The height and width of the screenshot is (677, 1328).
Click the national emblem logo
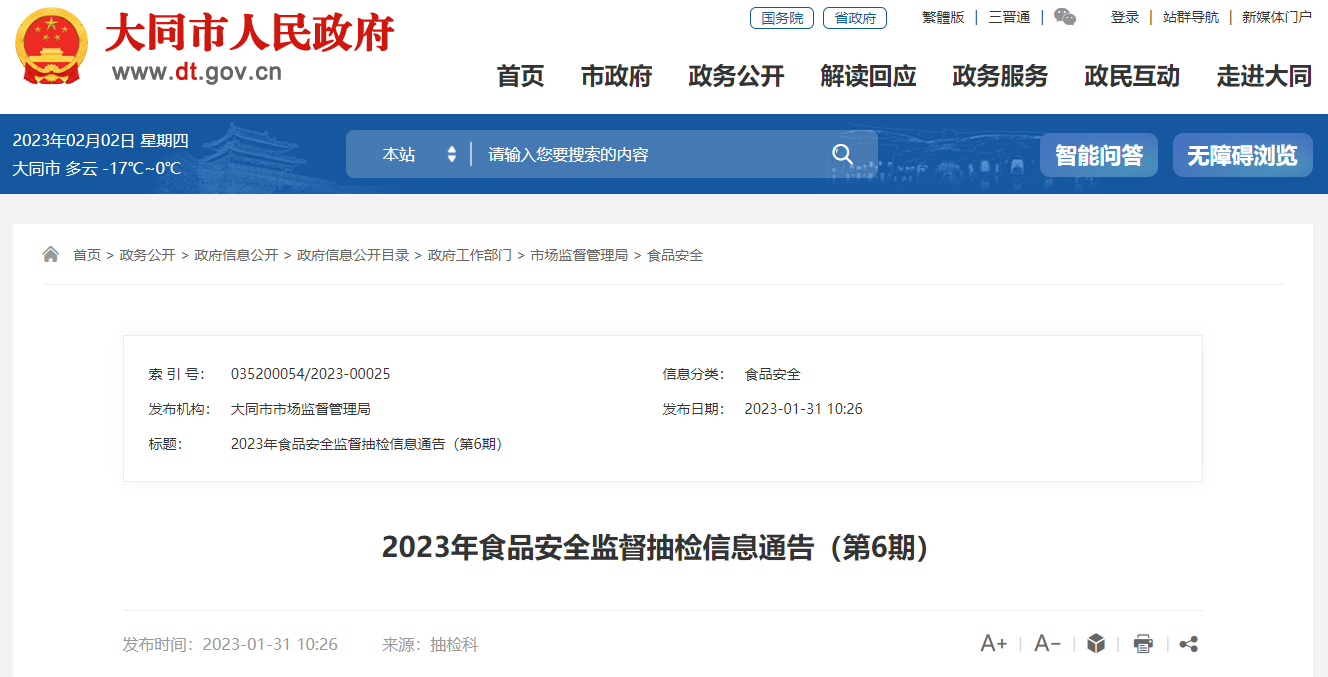pyautogui.click(x=52, y=46)
